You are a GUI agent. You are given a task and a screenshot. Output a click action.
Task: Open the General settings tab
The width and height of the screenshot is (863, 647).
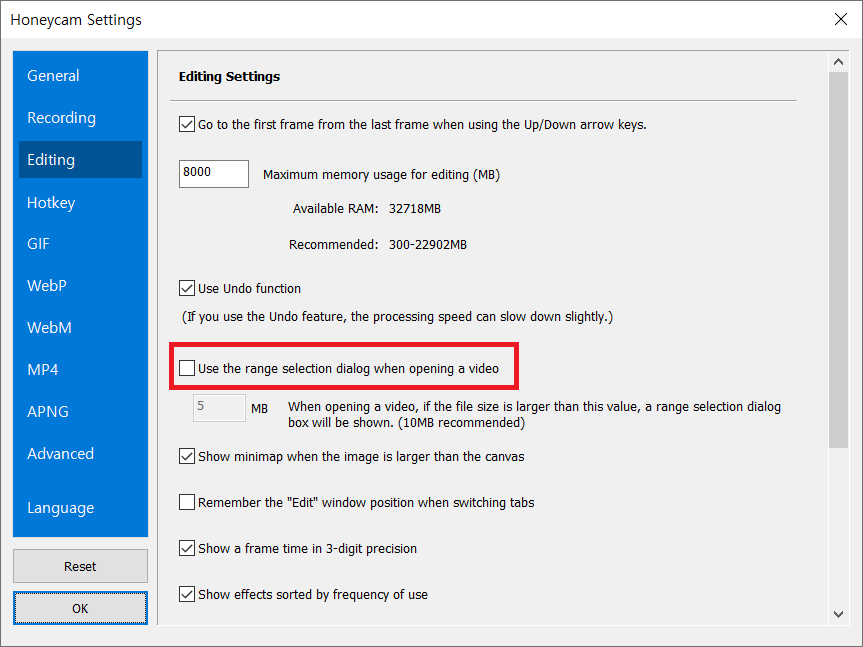pos(54,76)
